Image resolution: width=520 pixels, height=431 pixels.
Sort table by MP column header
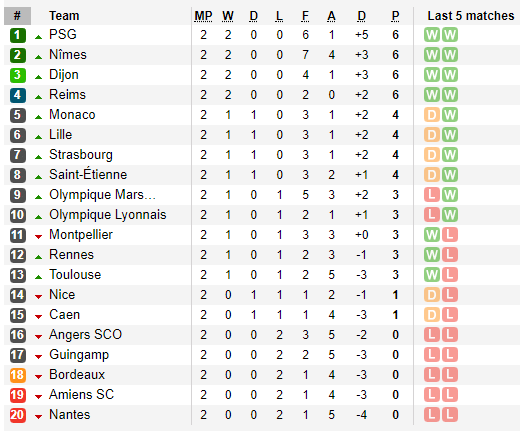203,16
